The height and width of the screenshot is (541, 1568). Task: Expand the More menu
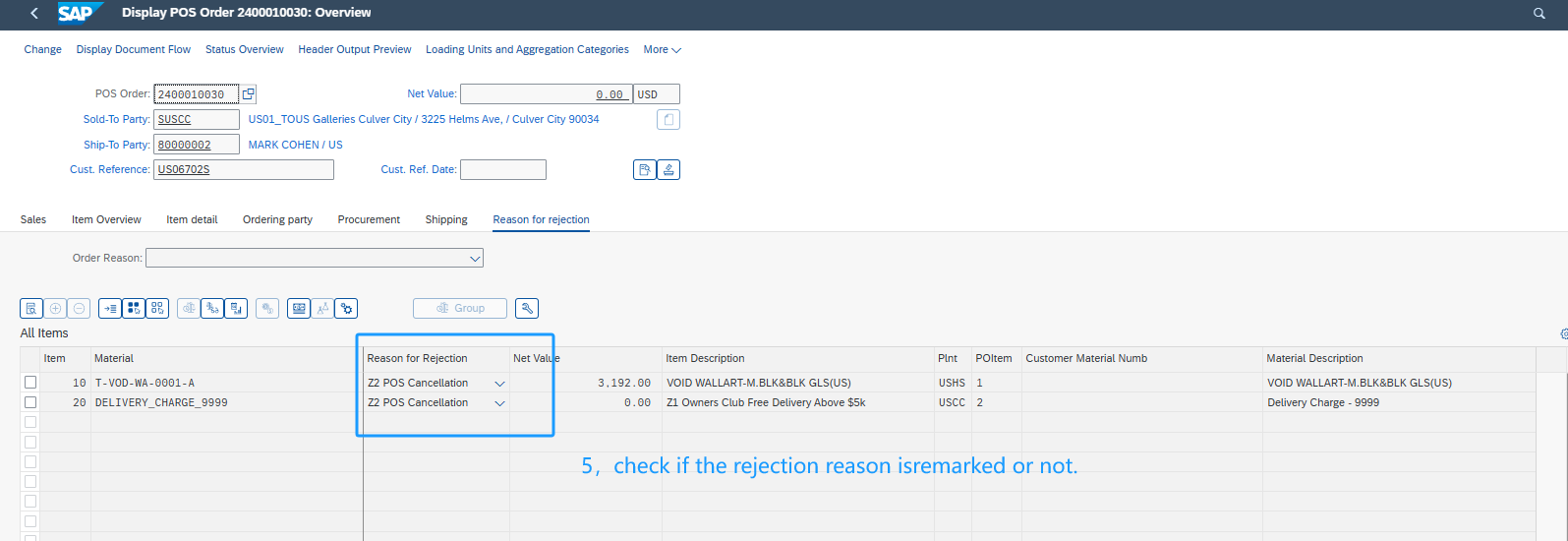pos(662,49)
